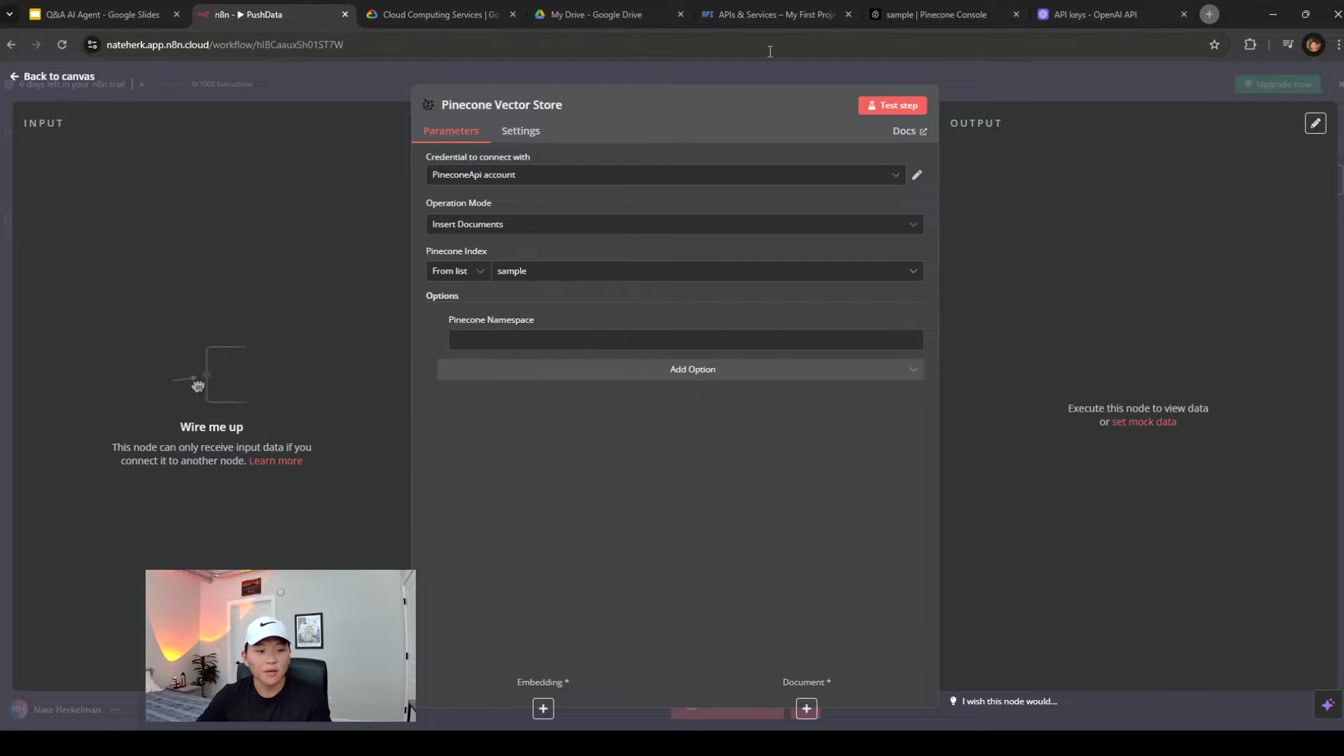Close the Q&A AI Agent Slides tab
This screenshot has width=1344, height=756.
(x=177, y=15)
